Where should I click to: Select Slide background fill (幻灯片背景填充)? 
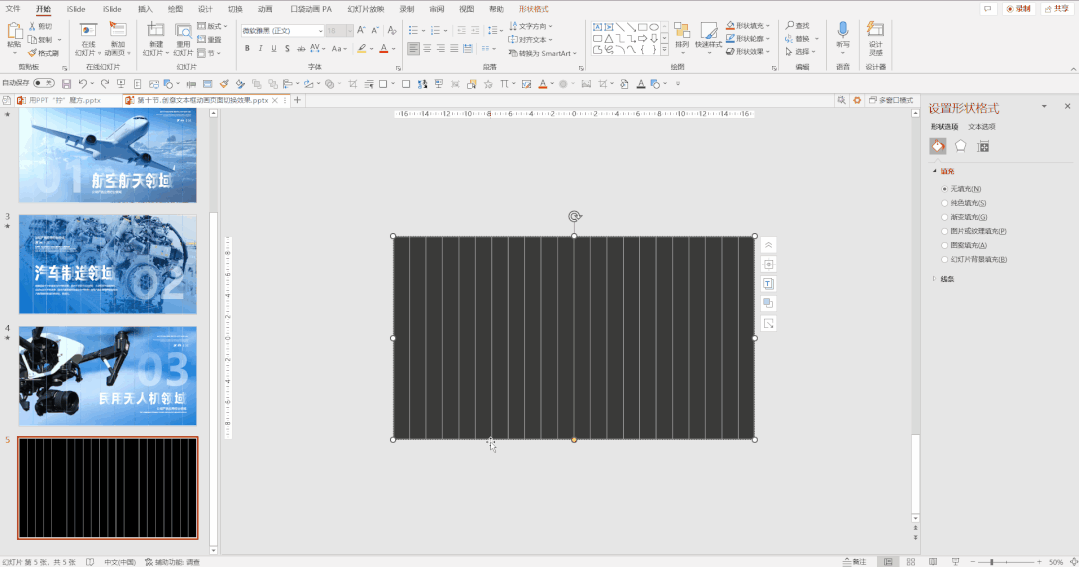coord(945,259)
